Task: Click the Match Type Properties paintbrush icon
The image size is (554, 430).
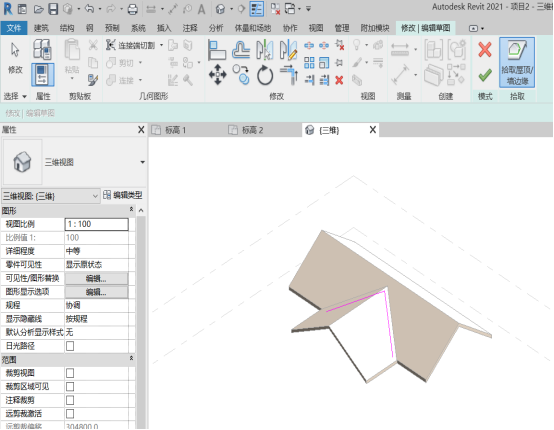Action: (x=93, y=80)
